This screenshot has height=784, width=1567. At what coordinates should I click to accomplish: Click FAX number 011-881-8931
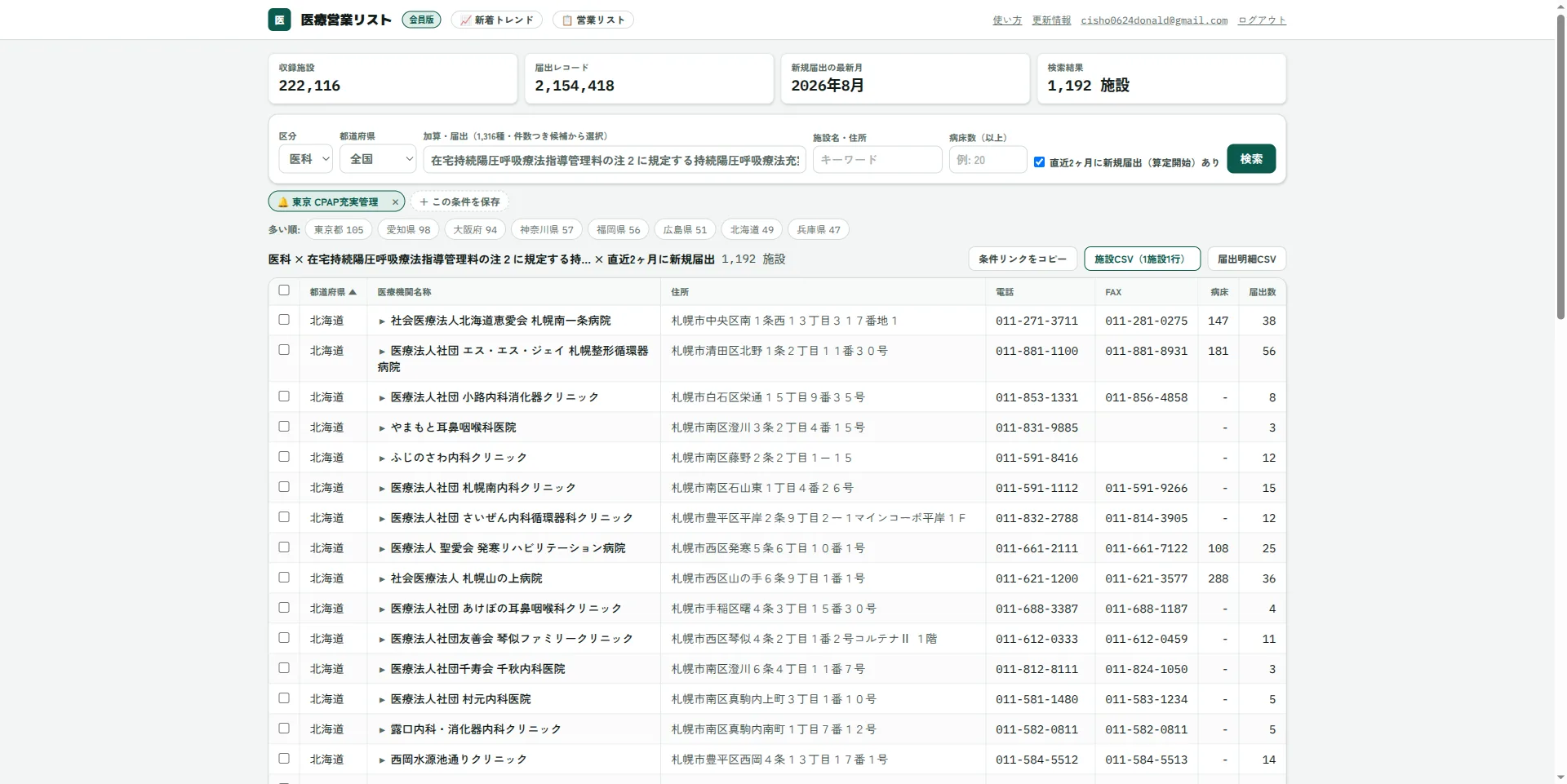(x=1146, y=352)
